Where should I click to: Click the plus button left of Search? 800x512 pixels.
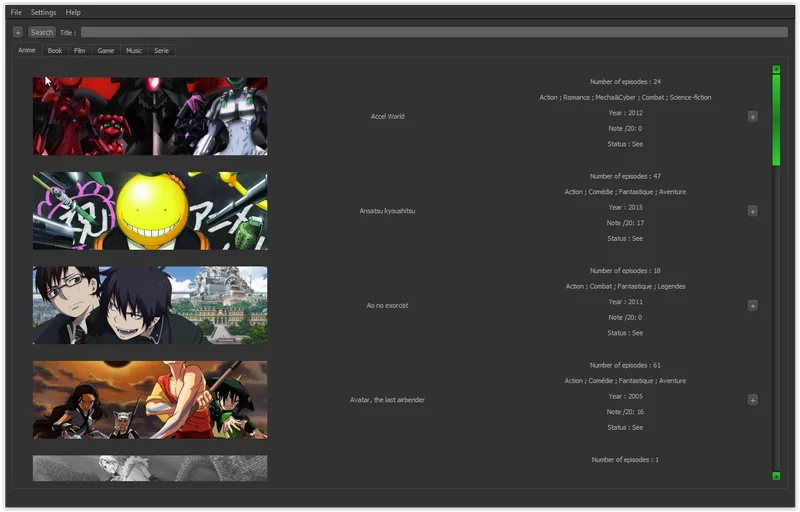(18, 33)
